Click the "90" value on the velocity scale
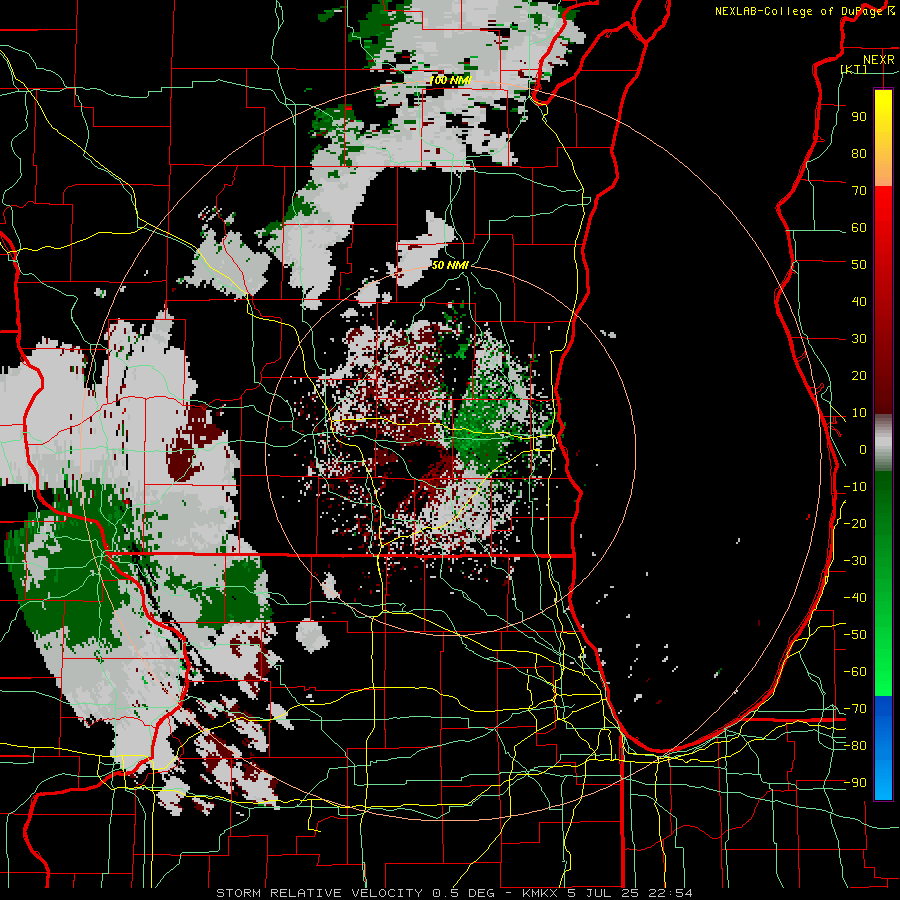 coord(859,117)
